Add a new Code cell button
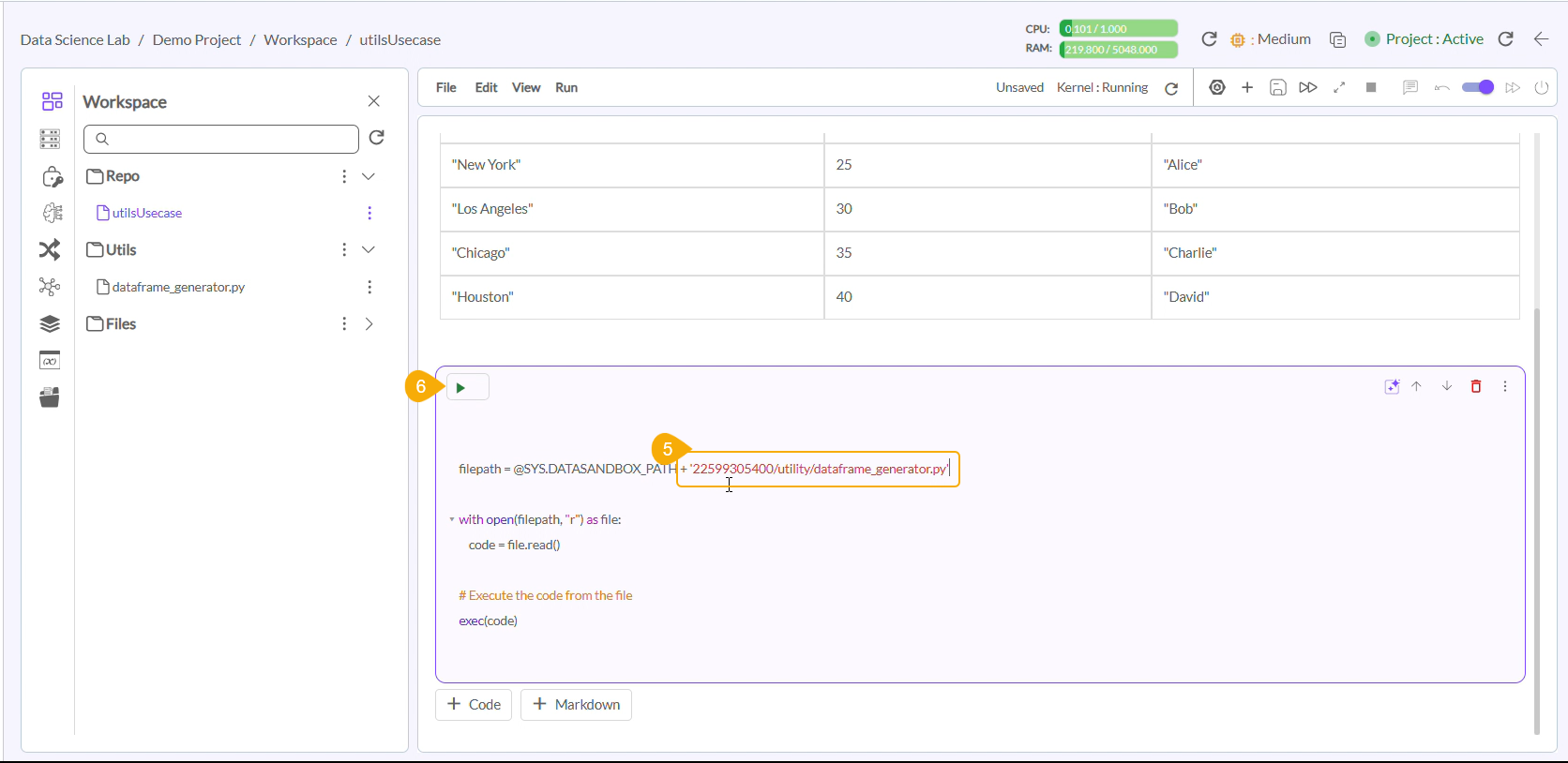 pos(474,704)
